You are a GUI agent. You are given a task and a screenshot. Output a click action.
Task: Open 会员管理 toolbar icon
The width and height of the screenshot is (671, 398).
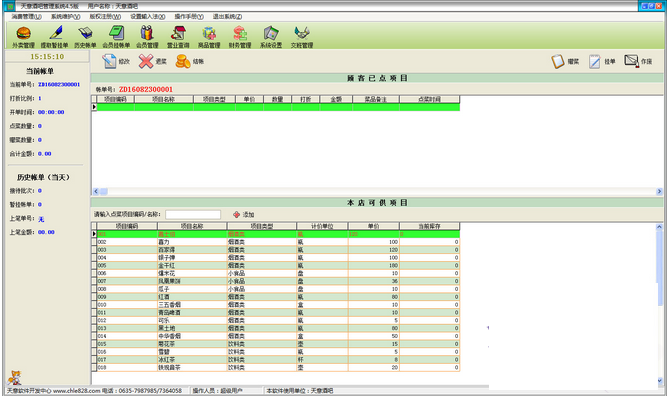pos(147,37)
